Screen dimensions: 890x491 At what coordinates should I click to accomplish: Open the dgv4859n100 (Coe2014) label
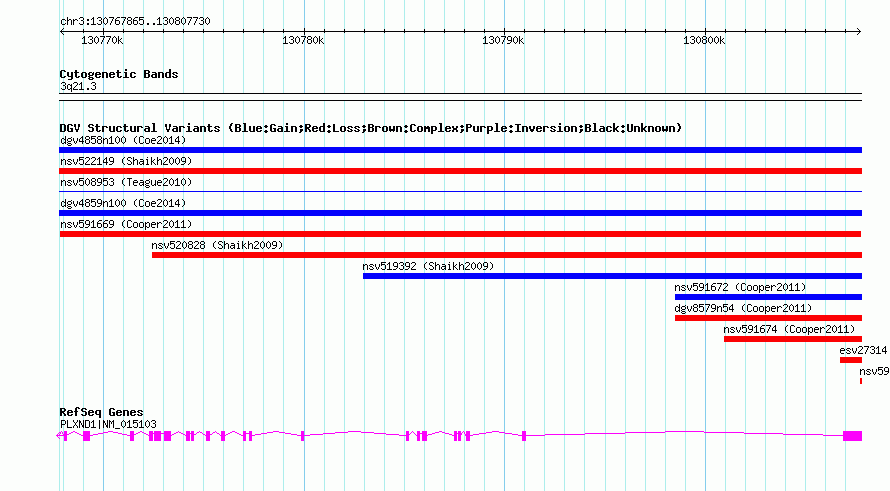pyautogui.click(x=123, y=203)
